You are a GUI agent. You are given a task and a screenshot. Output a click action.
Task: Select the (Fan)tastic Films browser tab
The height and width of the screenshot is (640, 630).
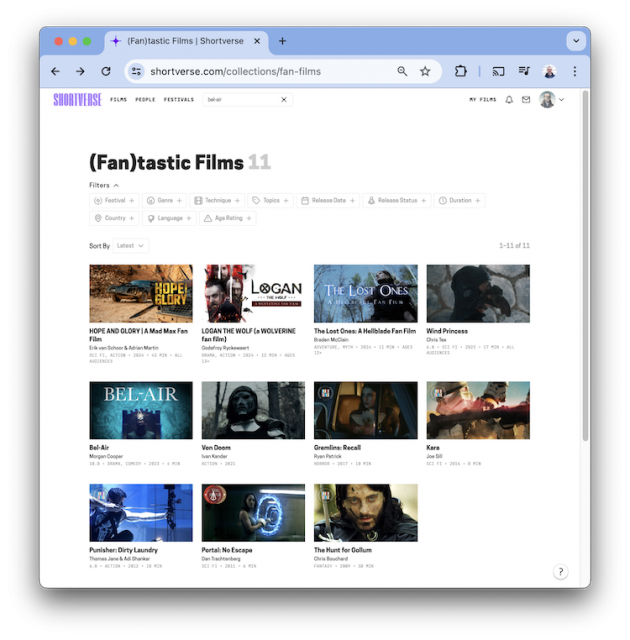point(186,41)
